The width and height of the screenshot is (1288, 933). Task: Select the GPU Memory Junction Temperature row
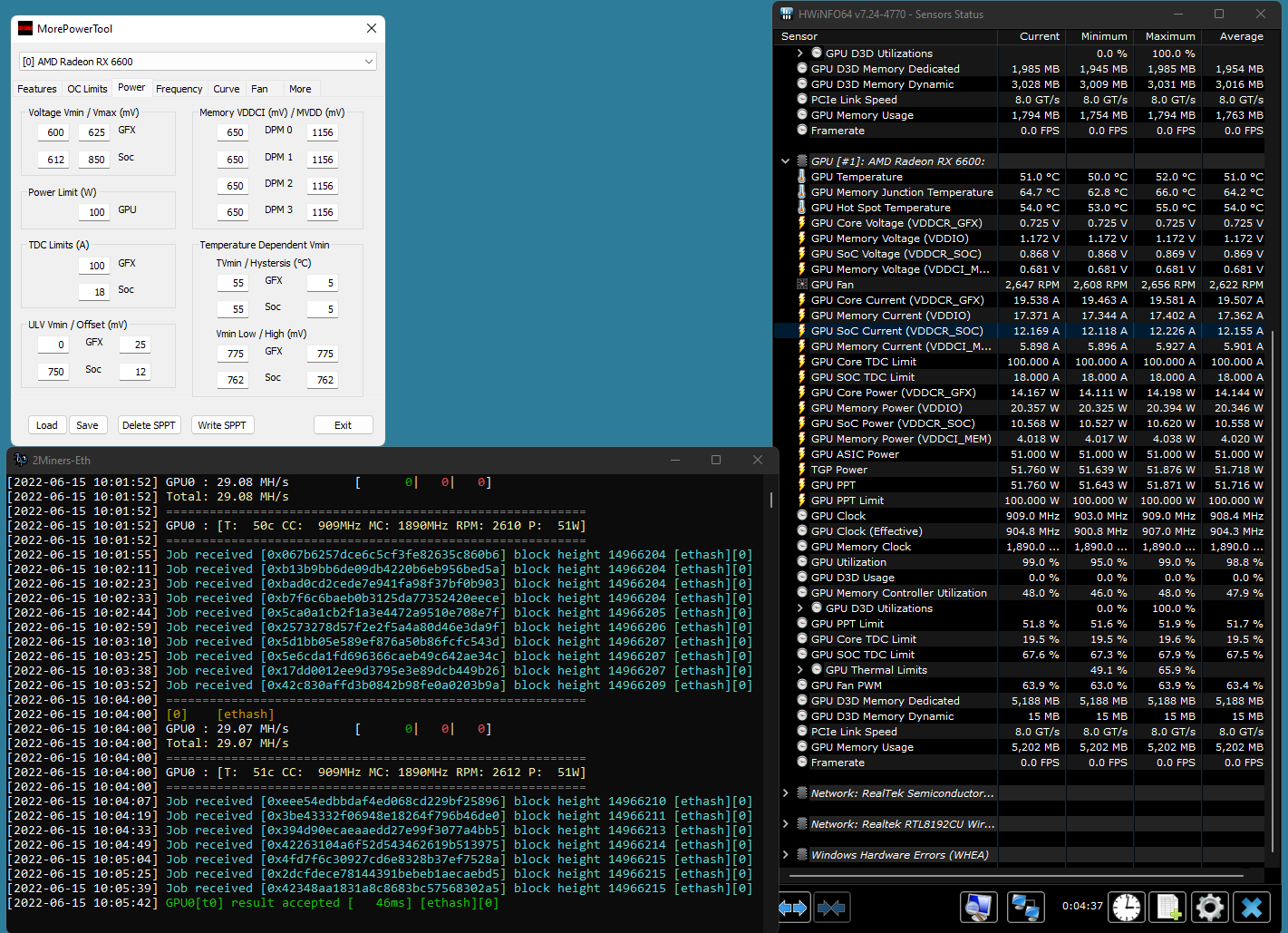click(x=1022, y=192)
